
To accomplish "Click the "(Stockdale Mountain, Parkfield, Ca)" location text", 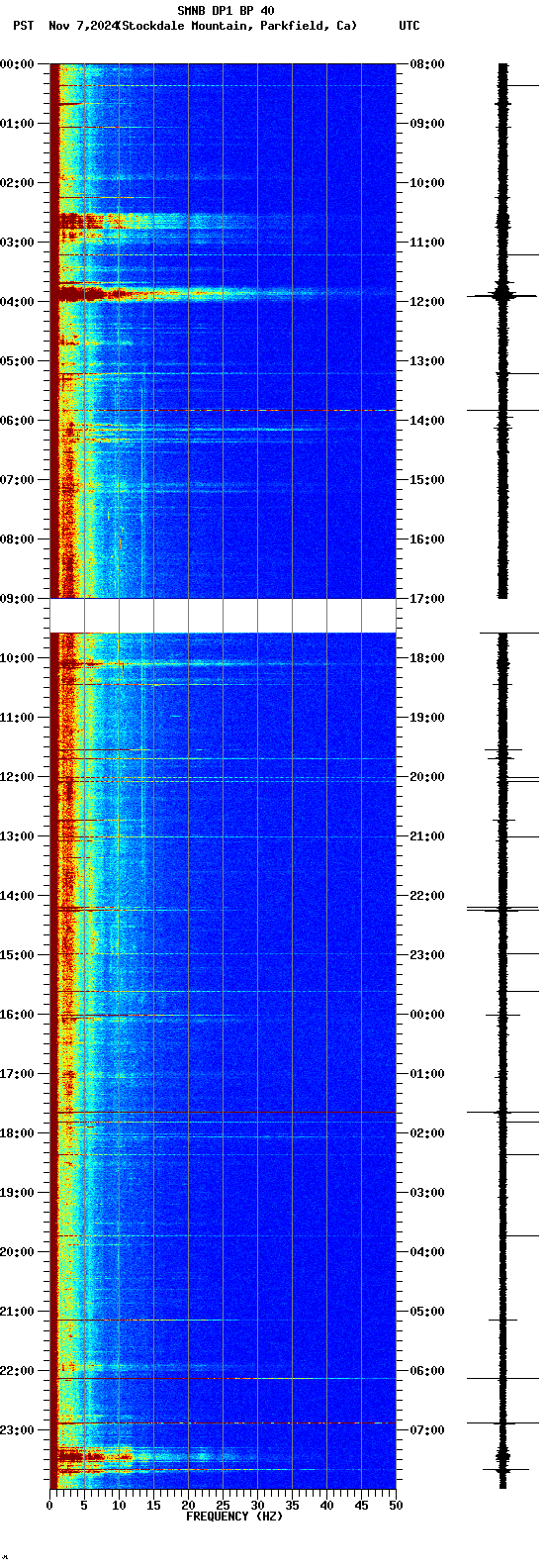I will point(236,26).
